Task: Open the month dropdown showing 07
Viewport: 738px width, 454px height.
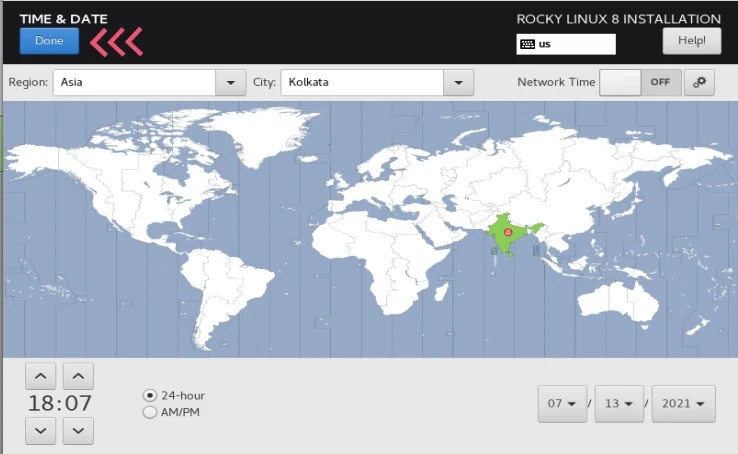Action: point(562,404)
